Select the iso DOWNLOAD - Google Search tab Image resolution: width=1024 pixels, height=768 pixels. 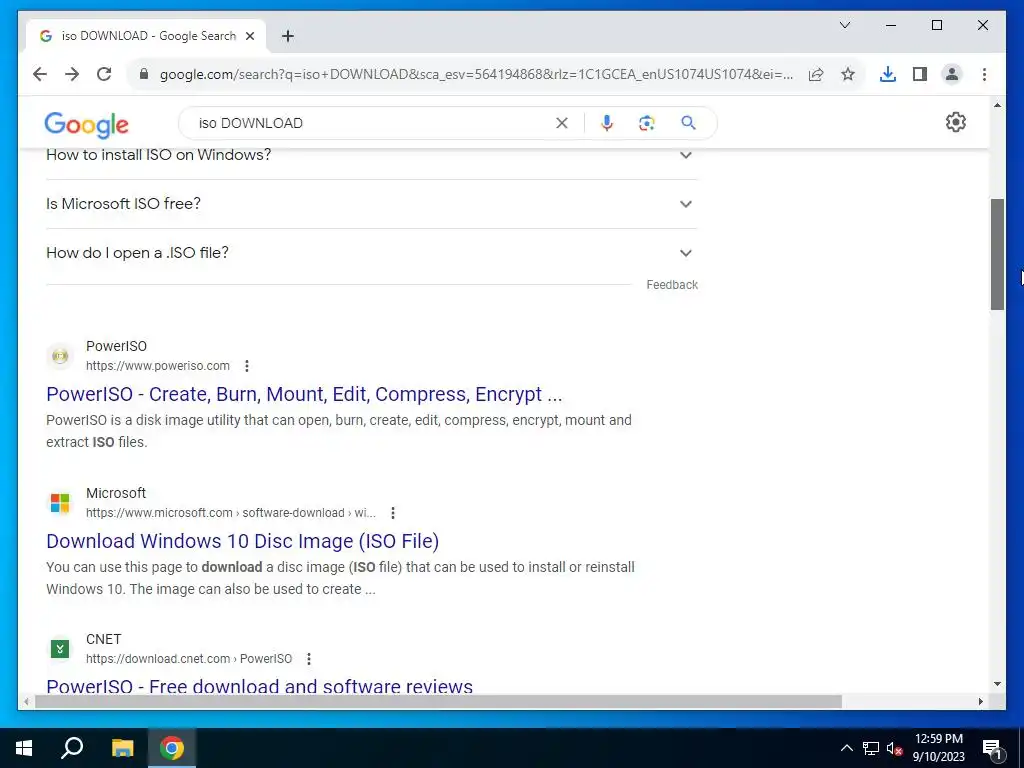click(146, 36)
